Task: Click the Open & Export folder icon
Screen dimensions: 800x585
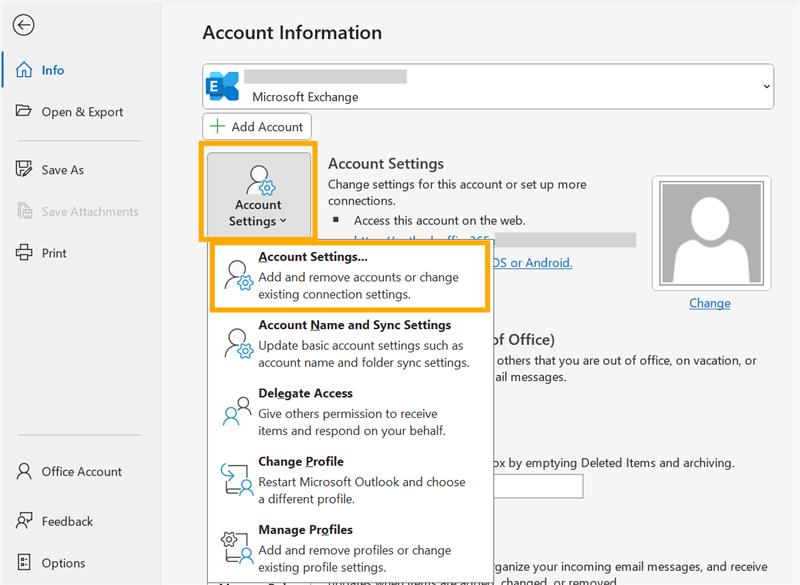Action: (x=23, y=111)
